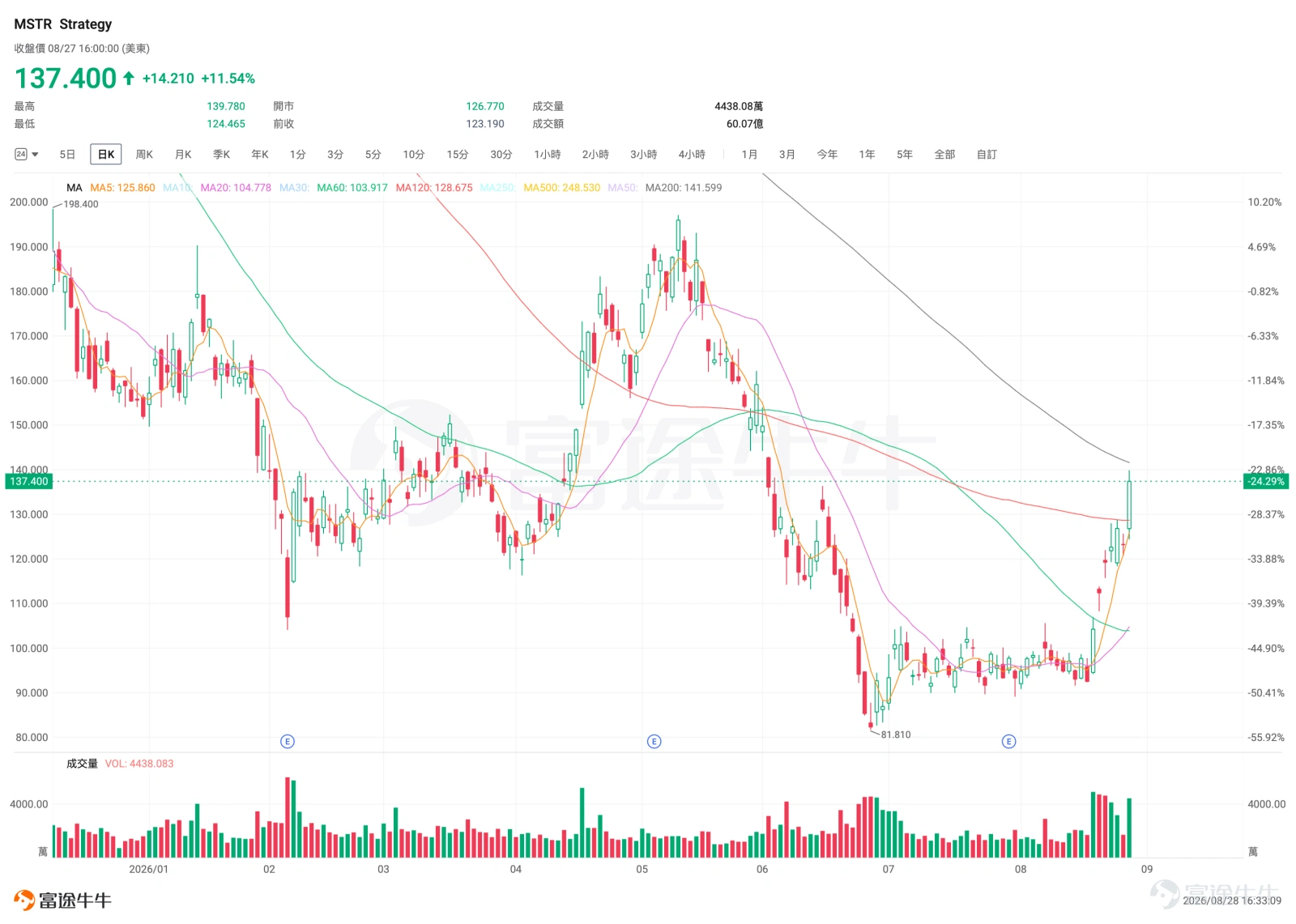Choose the 3小時 interval

644,154
